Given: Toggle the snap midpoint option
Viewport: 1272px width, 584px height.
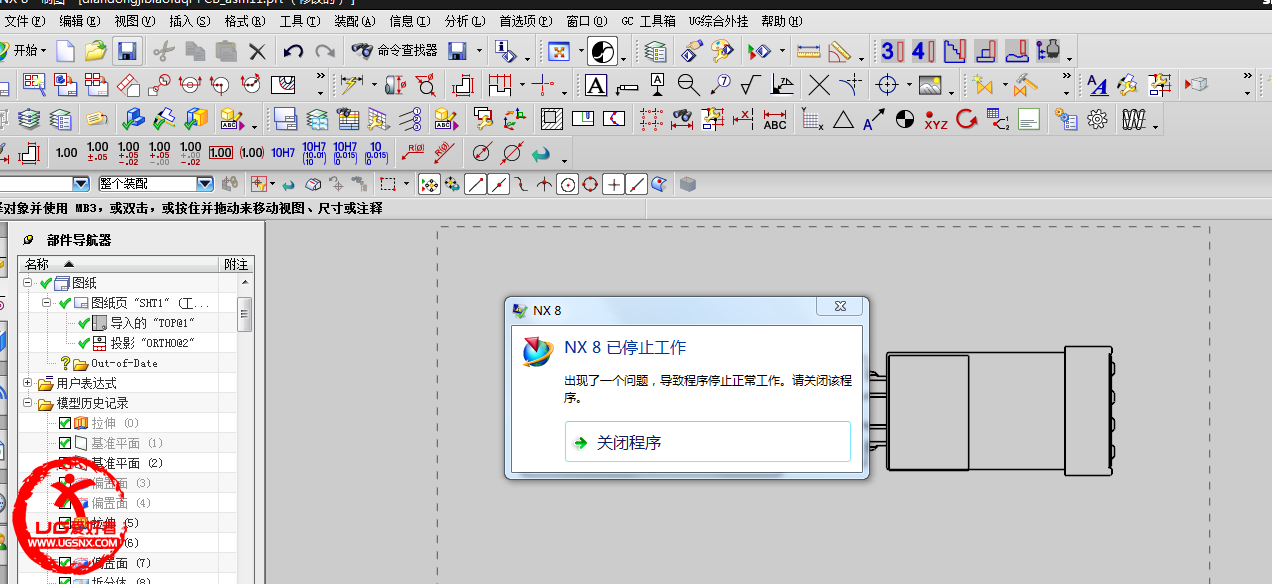Looking at the screenshot, I should click(499, 184).
